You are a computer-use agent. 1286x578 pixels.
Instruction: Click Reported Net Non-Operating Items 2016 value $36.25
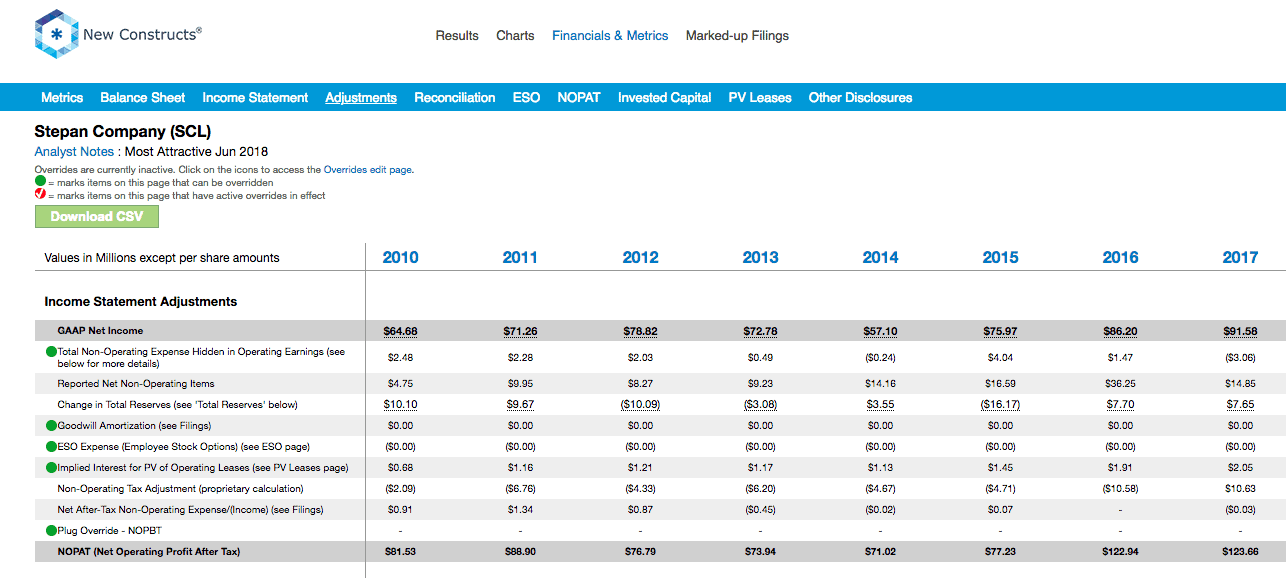point(1120,384)
